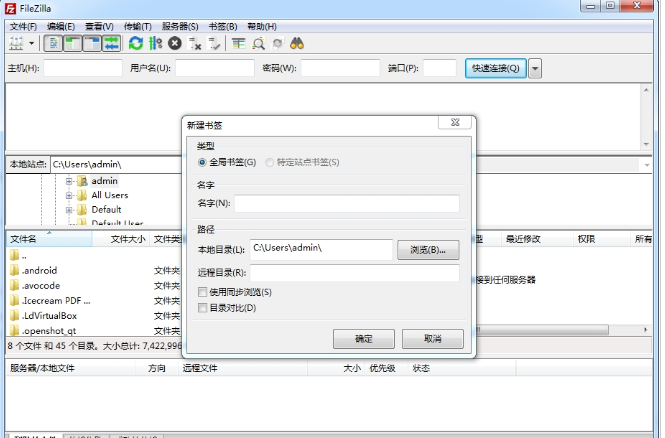Open Site Manager dropdown arrow
665x438 pixels.
click(x=31, y=43)
